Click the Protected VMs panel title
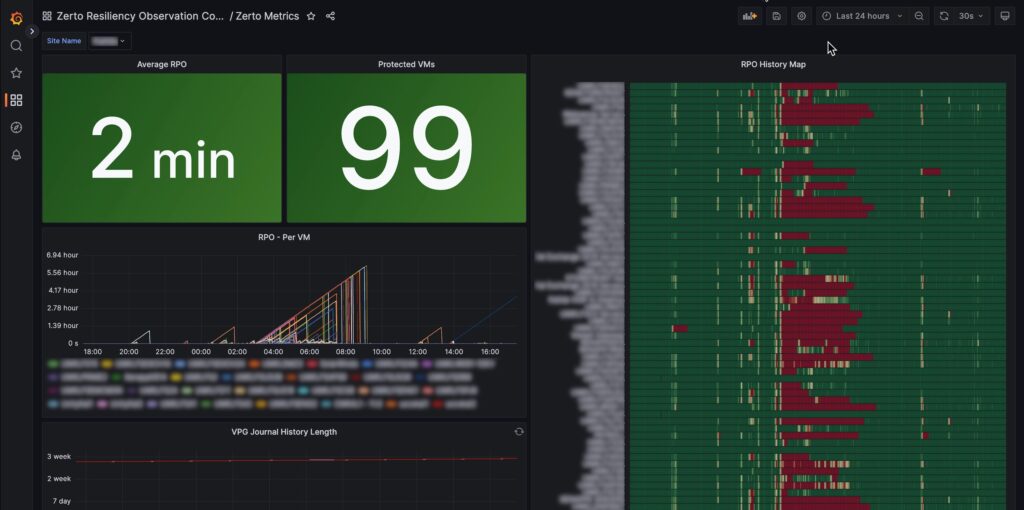Image resolution: width=1024 pixels, height=510 pixels. point(406,65)
